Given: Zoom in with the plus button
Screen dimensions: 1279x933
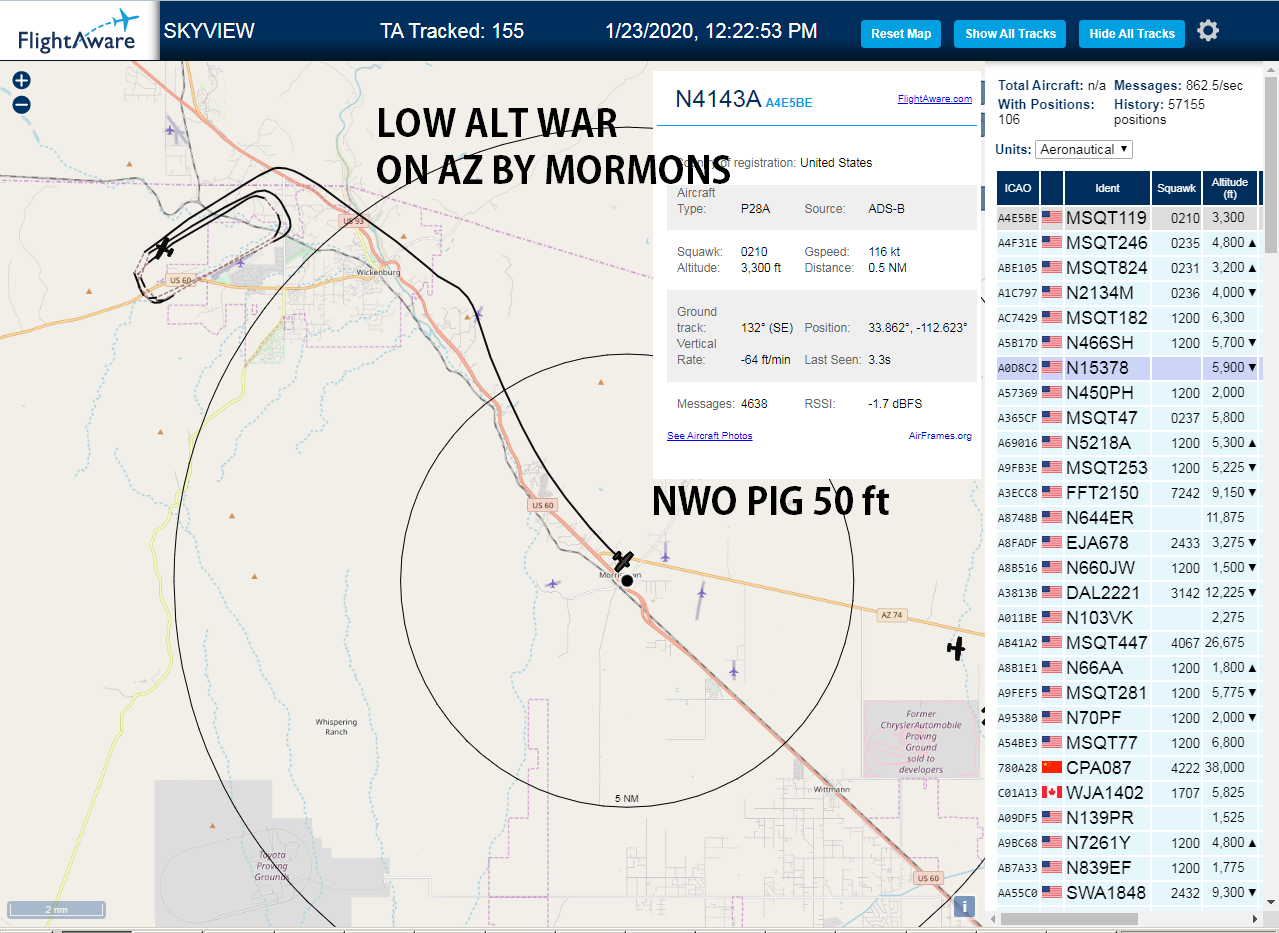Looking at the screenshot, I should [x=21, y=81].
